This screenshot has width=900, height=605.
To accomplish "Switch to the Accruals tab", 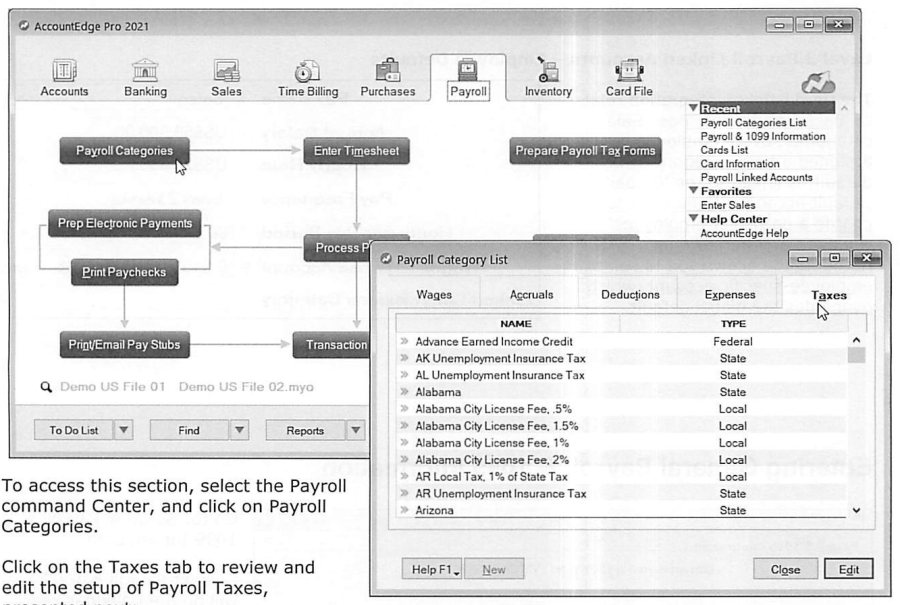I will click(532, 294).
